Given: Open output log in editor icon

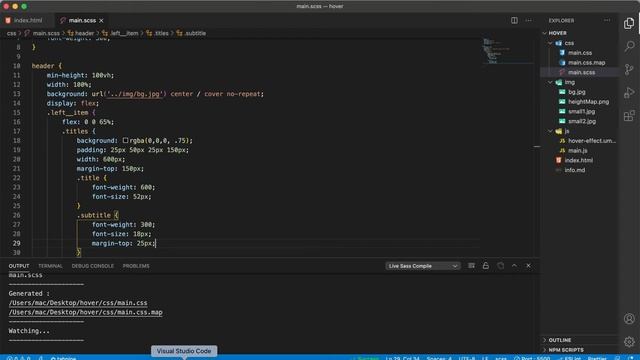Looking at the screenshot, I should pos(500,266).
